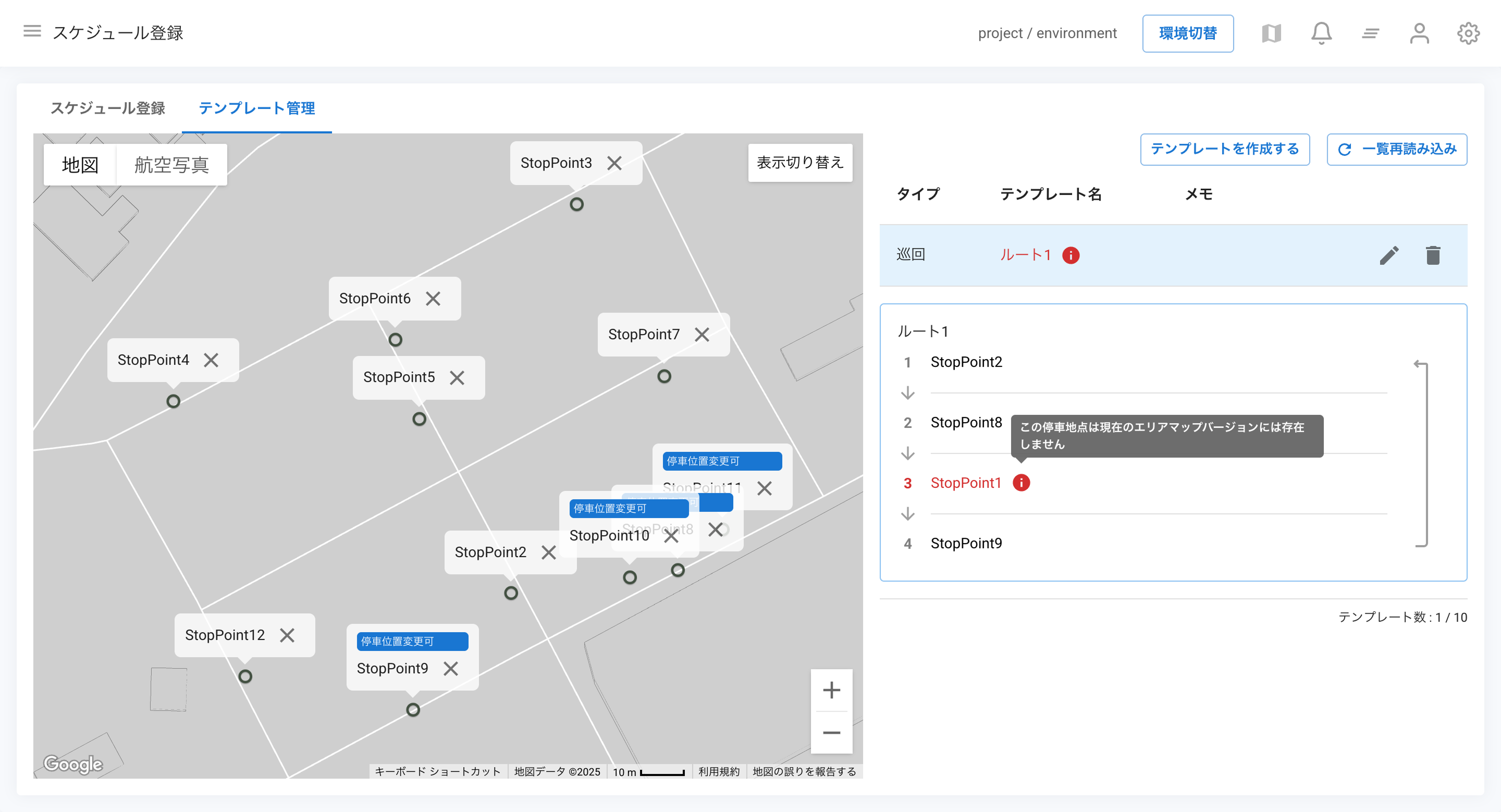Click 停車位置変更可 badge on StopPoint11
The height and width of the screenshot is (812, 1501).
(722, 461)
